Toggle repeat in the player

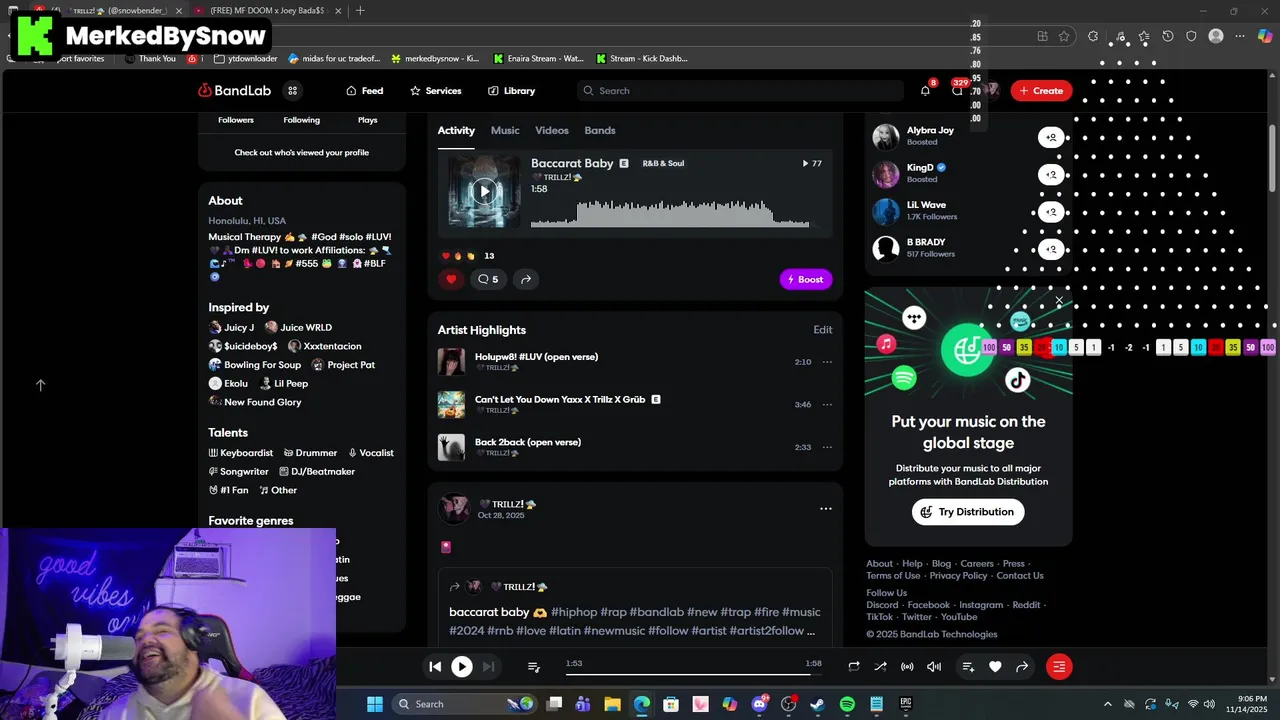(854, 667)
